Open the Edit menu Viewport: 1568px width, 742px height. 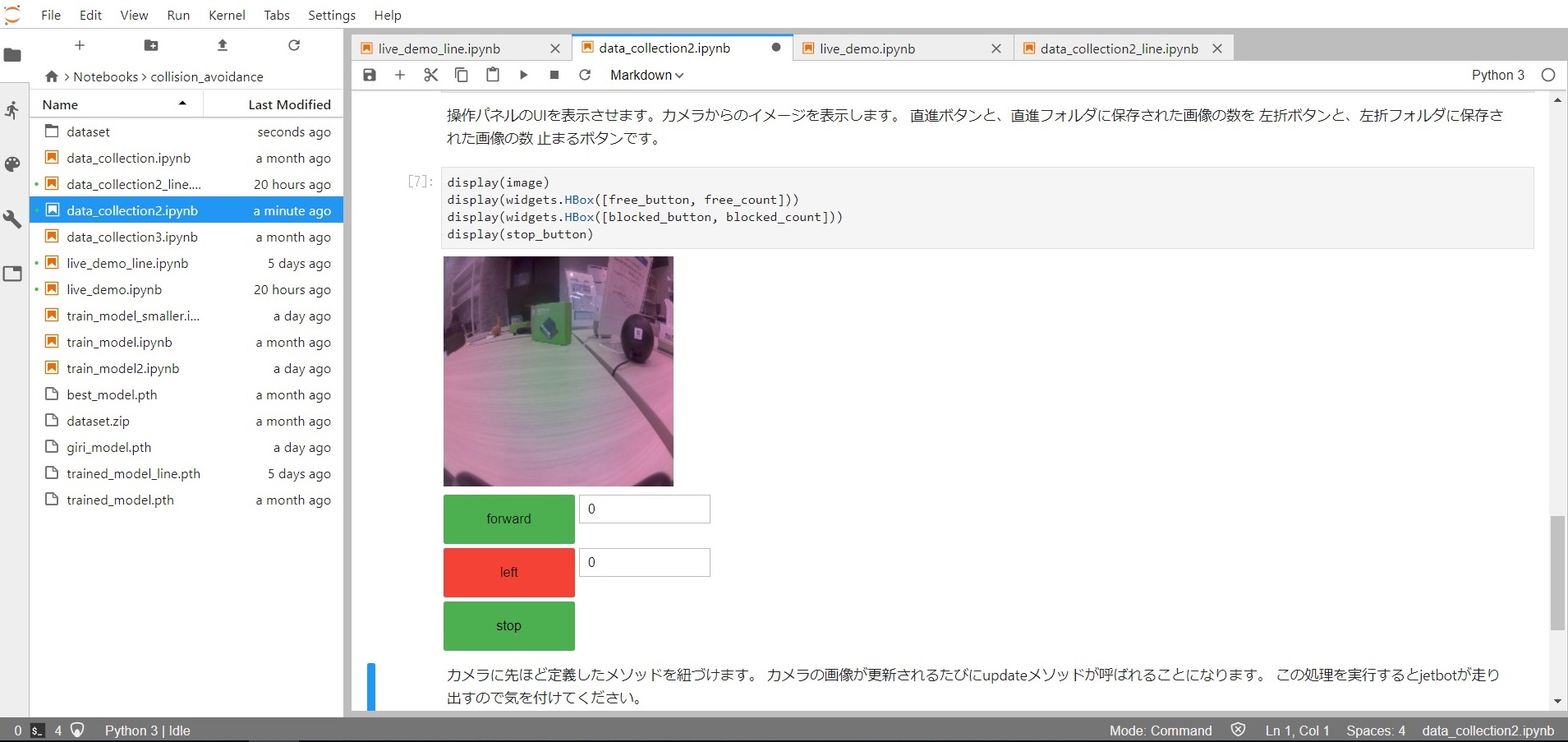pyautogui.click(x=90, y=15)
